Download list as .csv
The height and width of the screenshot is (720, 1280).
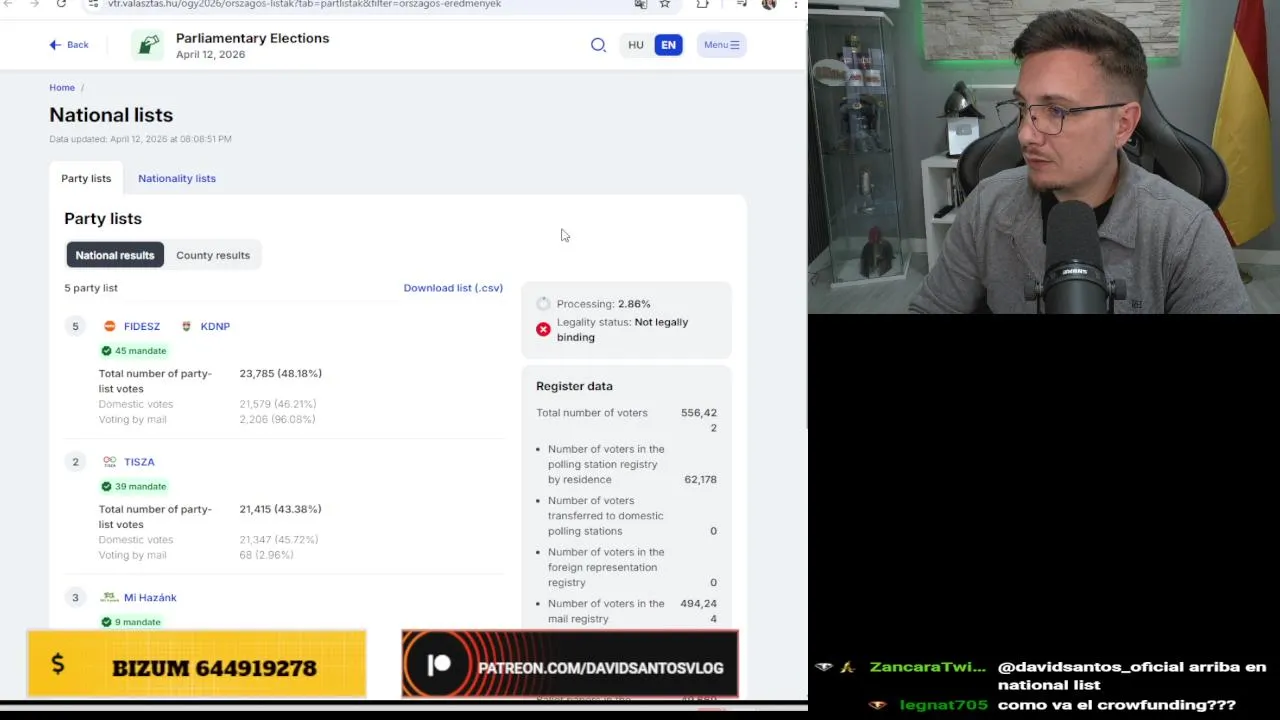(453, 288)
